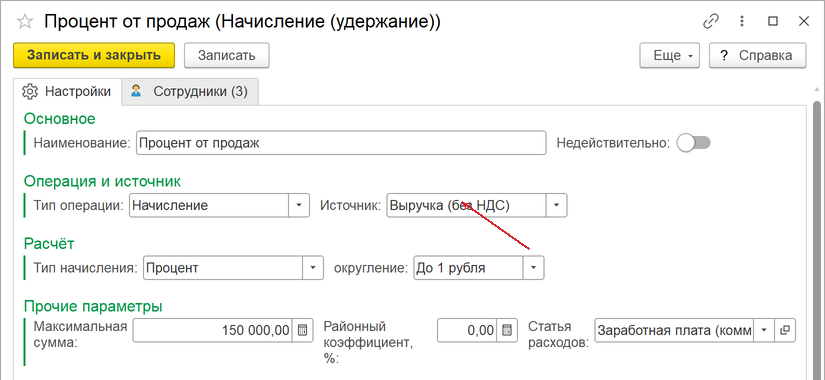
Task: Click the Максимальная сумма value 150 000,00
Action: click(x=213, y=331)
